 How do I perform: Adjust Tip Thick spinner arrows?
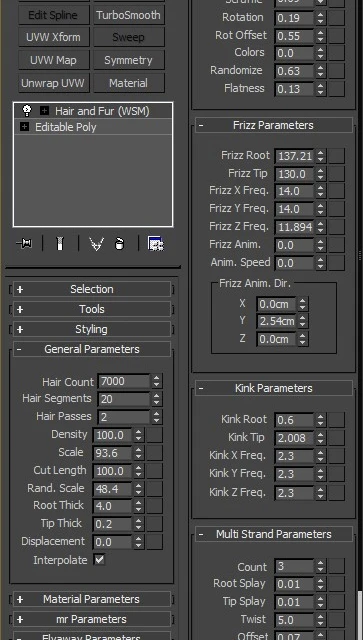coord(139,524)
